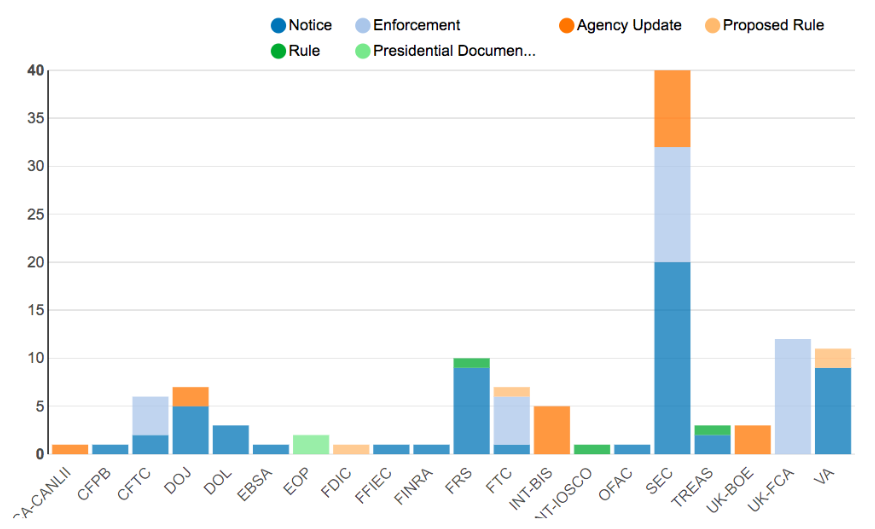The height and width of the screenshot is (529, 875).
Task: Click the DOL Notice bar
Action: click(230, 440)
